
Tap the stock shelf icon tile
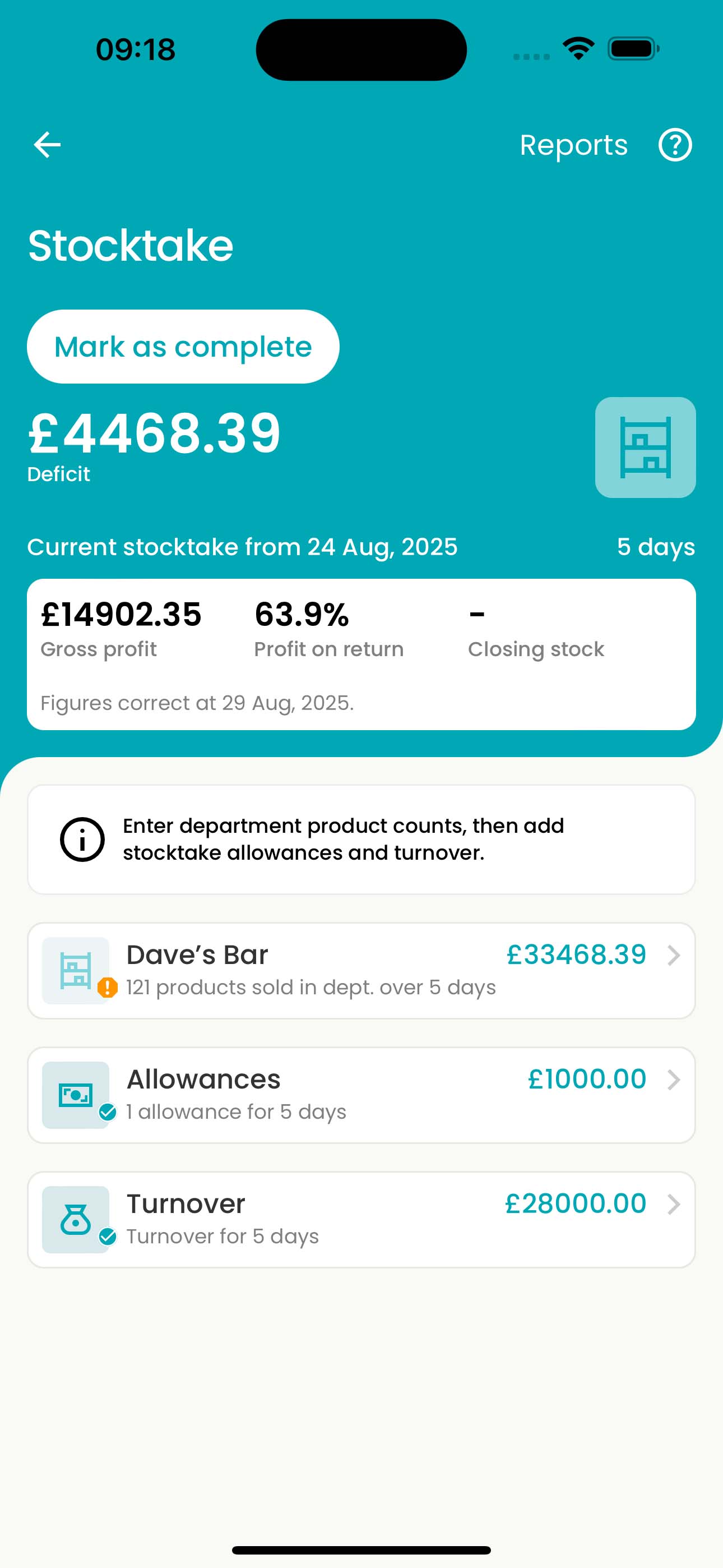coord(645,448)
